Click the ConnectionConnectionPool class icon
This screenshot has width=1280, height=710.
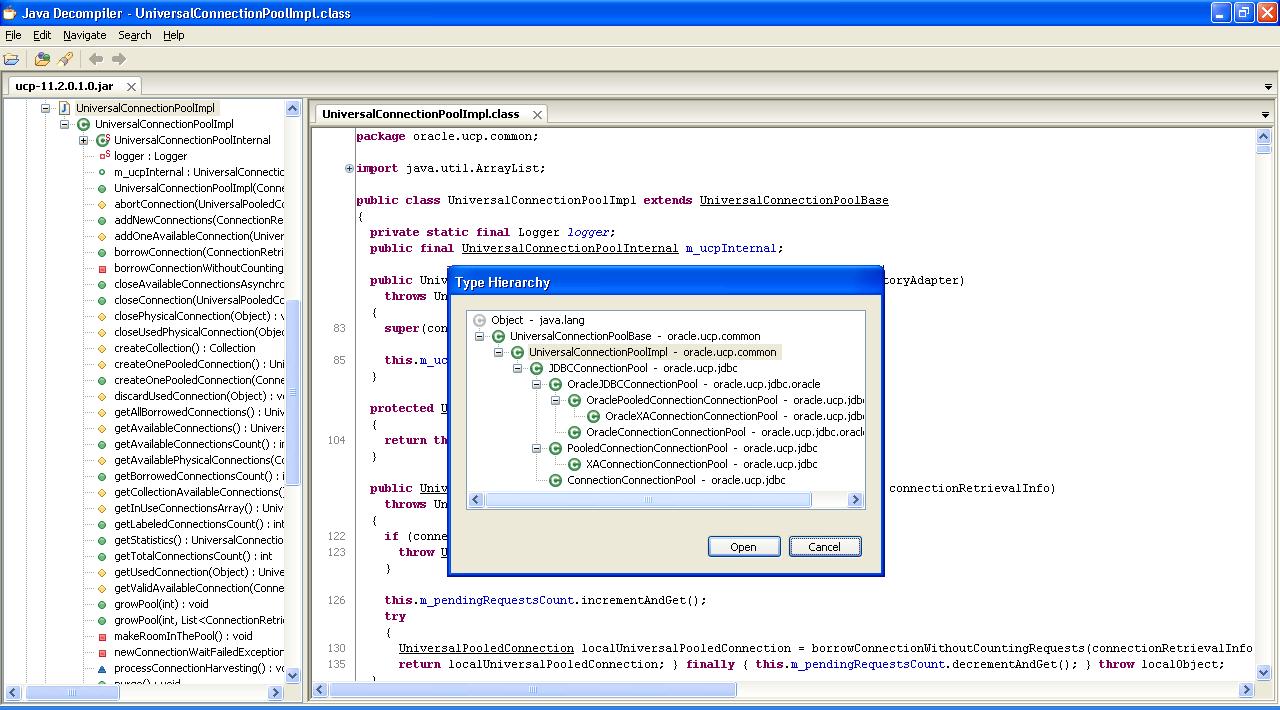pyautogui.click(x=555, y=480)
